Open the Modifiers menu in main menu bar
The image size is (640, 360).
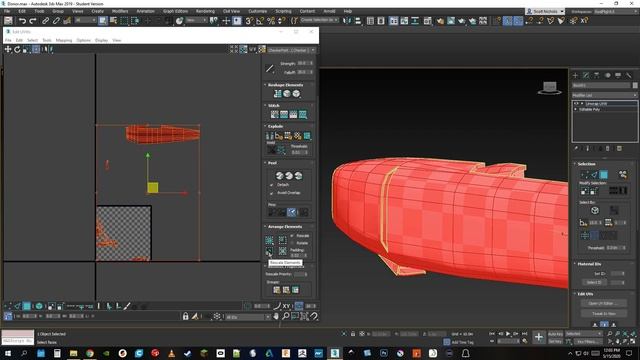(x=120, y=11)
